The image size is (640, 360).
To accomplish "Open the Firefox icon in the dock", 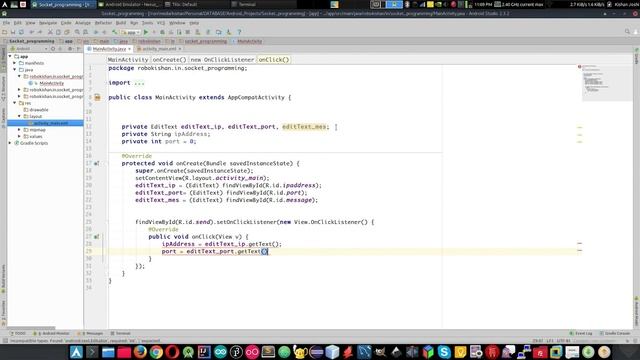I will coord(140,352).
